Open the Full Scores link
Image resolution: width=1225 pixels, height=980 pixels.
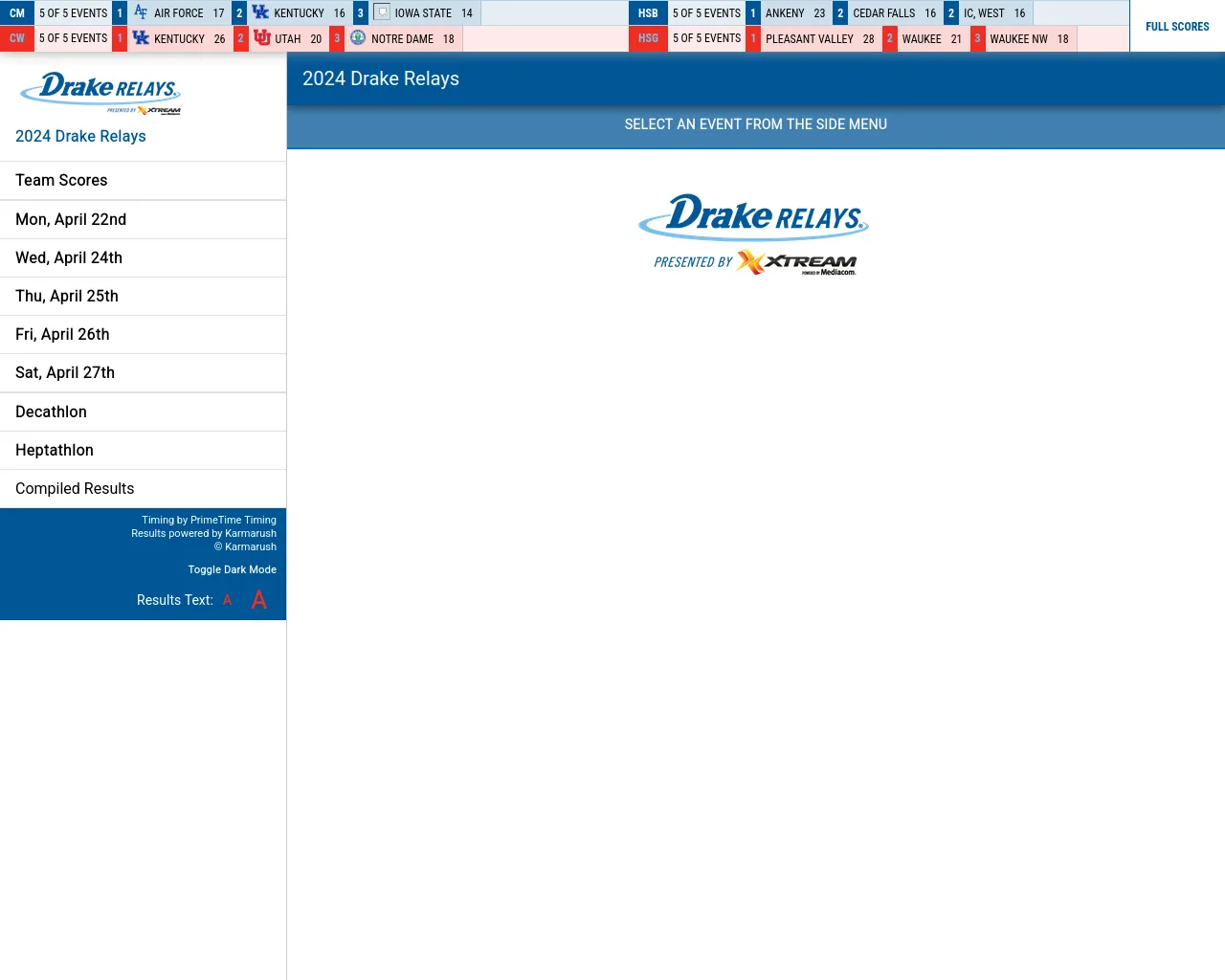tap(1177, 26)
